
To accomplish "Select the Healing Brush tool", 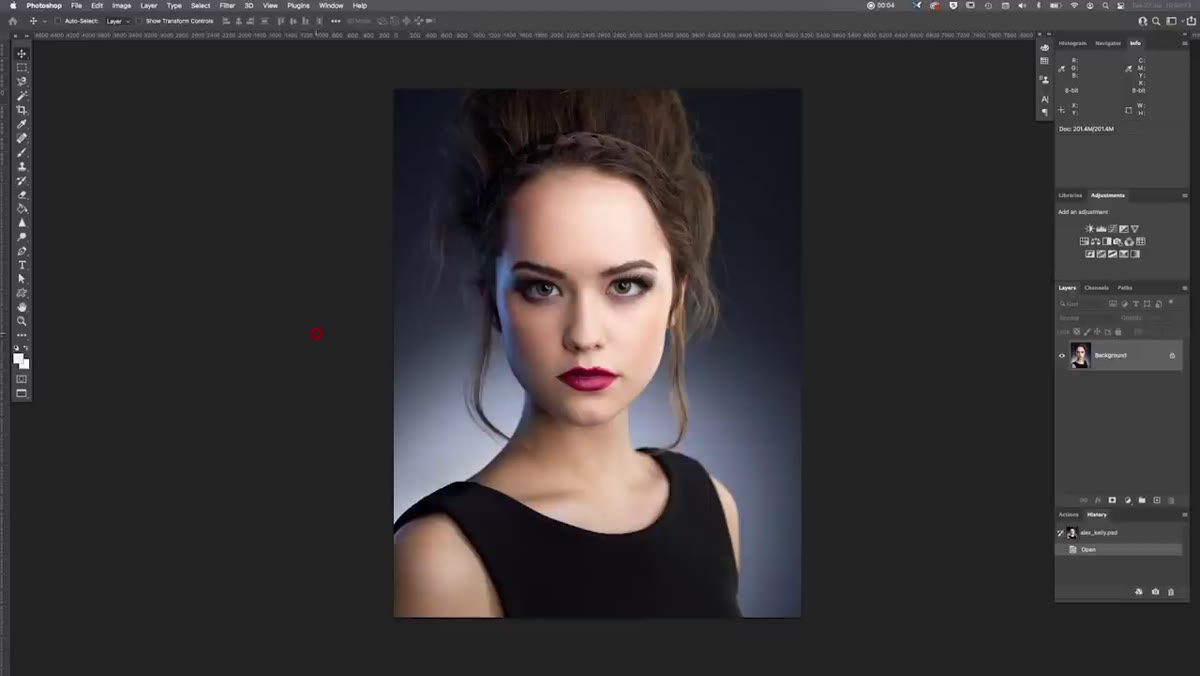I will pos(22,138).
